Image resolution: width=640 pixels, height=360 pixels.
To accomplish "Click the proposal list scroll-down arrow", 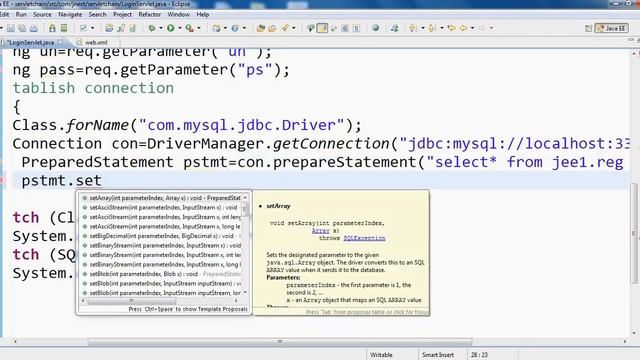I will point(245,293).
